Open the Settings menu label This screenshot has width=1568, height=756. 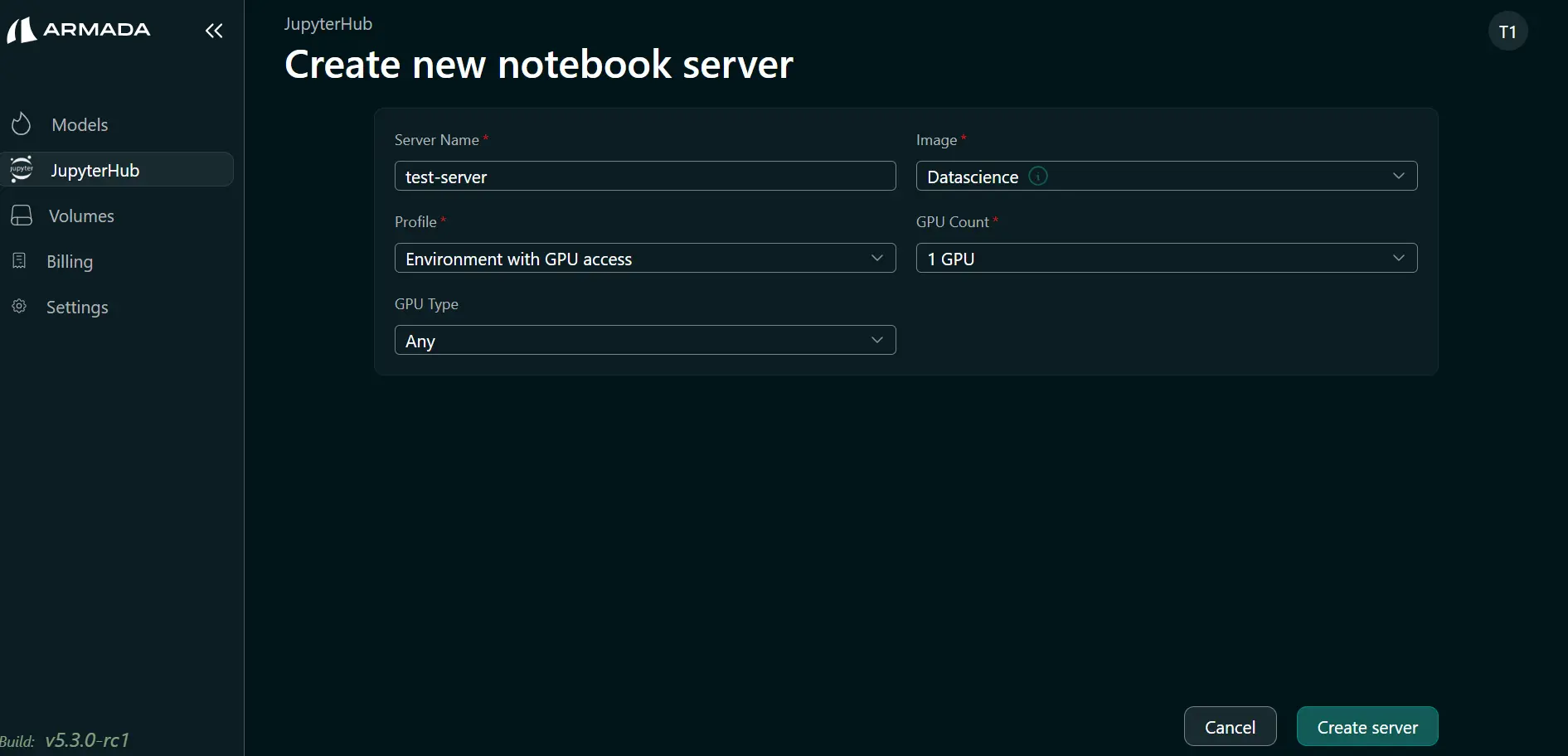tap(77, 307)
